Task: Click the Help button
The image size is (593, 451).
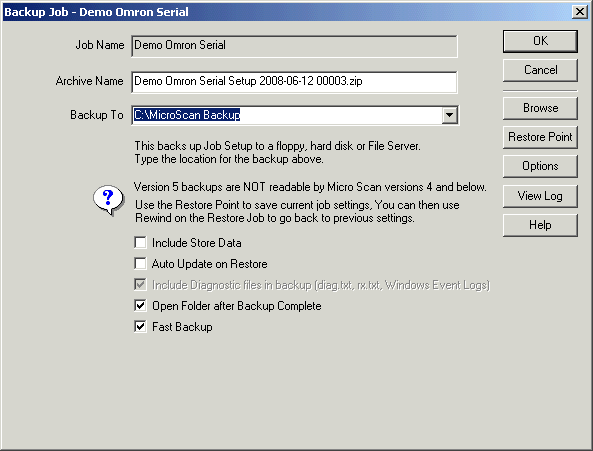Action: [540, 225]
